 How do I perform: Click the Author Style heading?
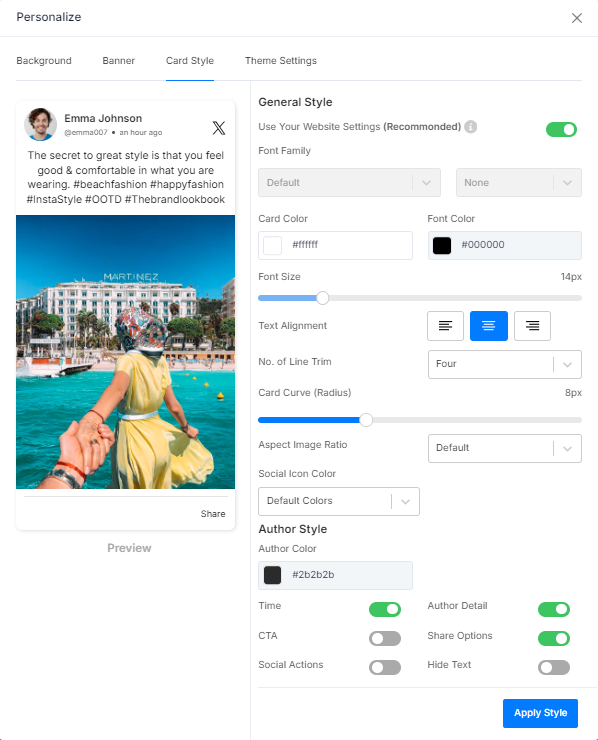293,529
